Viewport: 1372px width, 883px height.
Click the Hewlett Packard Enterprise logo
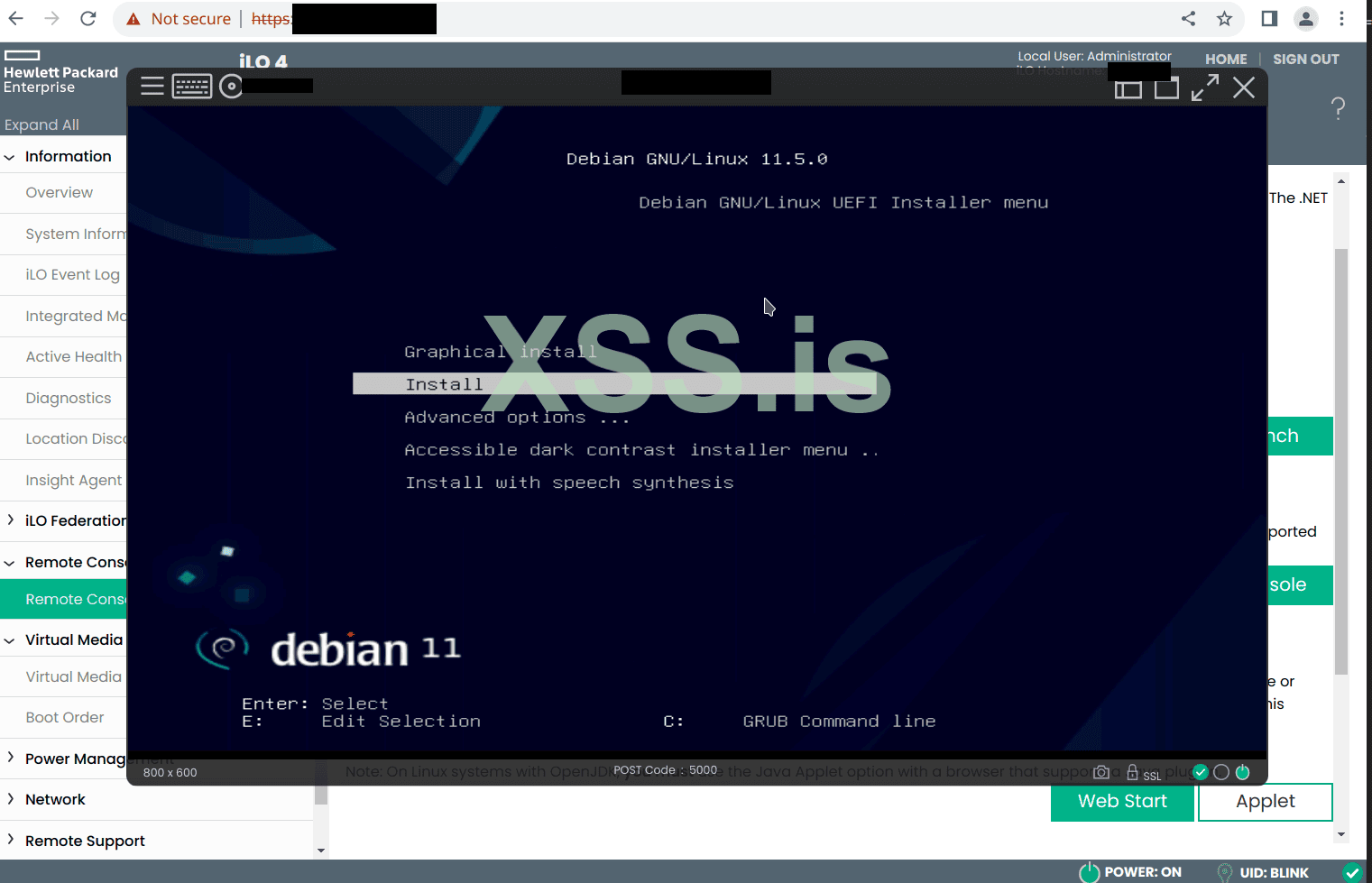pos(60,72)
